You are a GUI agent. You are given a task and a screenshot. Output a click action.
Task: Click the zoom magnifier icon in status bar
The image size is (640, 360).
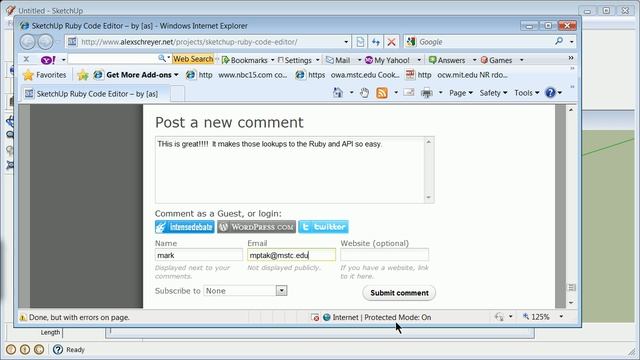[x=526, y=316]
